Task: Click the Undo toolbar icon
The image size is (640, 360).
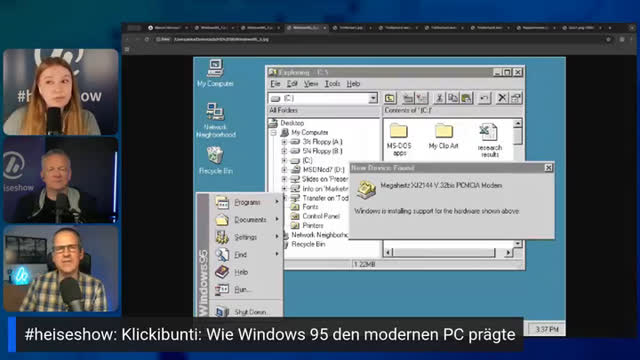Action: pyautogui.click(x=484, y=98)
